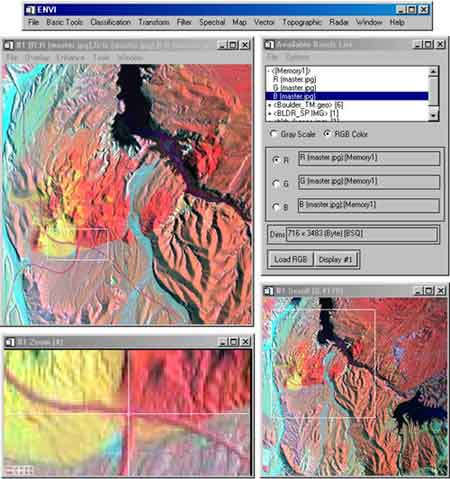This screenshot has height=479, width=450.
Task: Click the Zoom window title bar icon
Action: coord(9,342)
